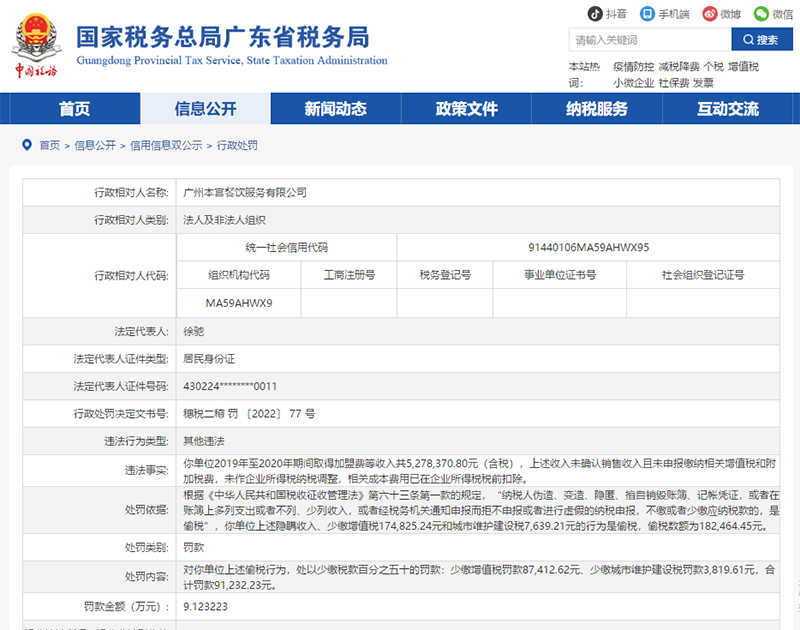Screen dimensions: 800x630
Task: Click the mobile version (手机端) icon
Action: (x=648, y=14)
